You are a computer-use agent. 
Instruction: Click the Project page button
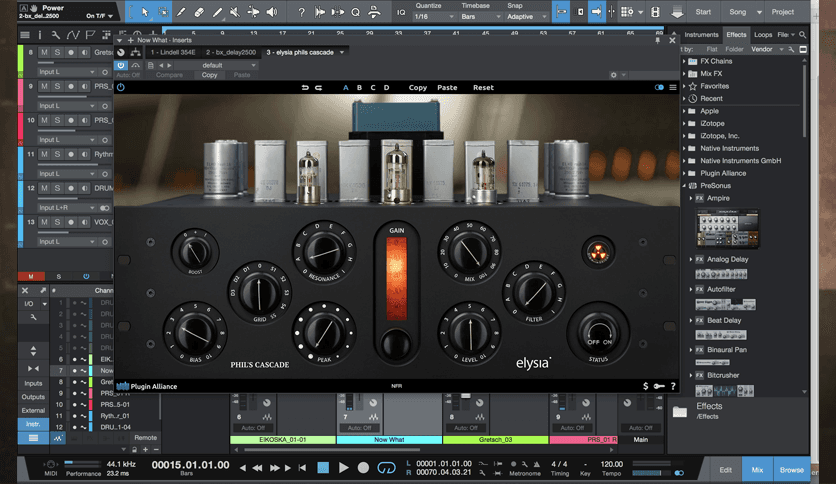(x=782, y=12)
